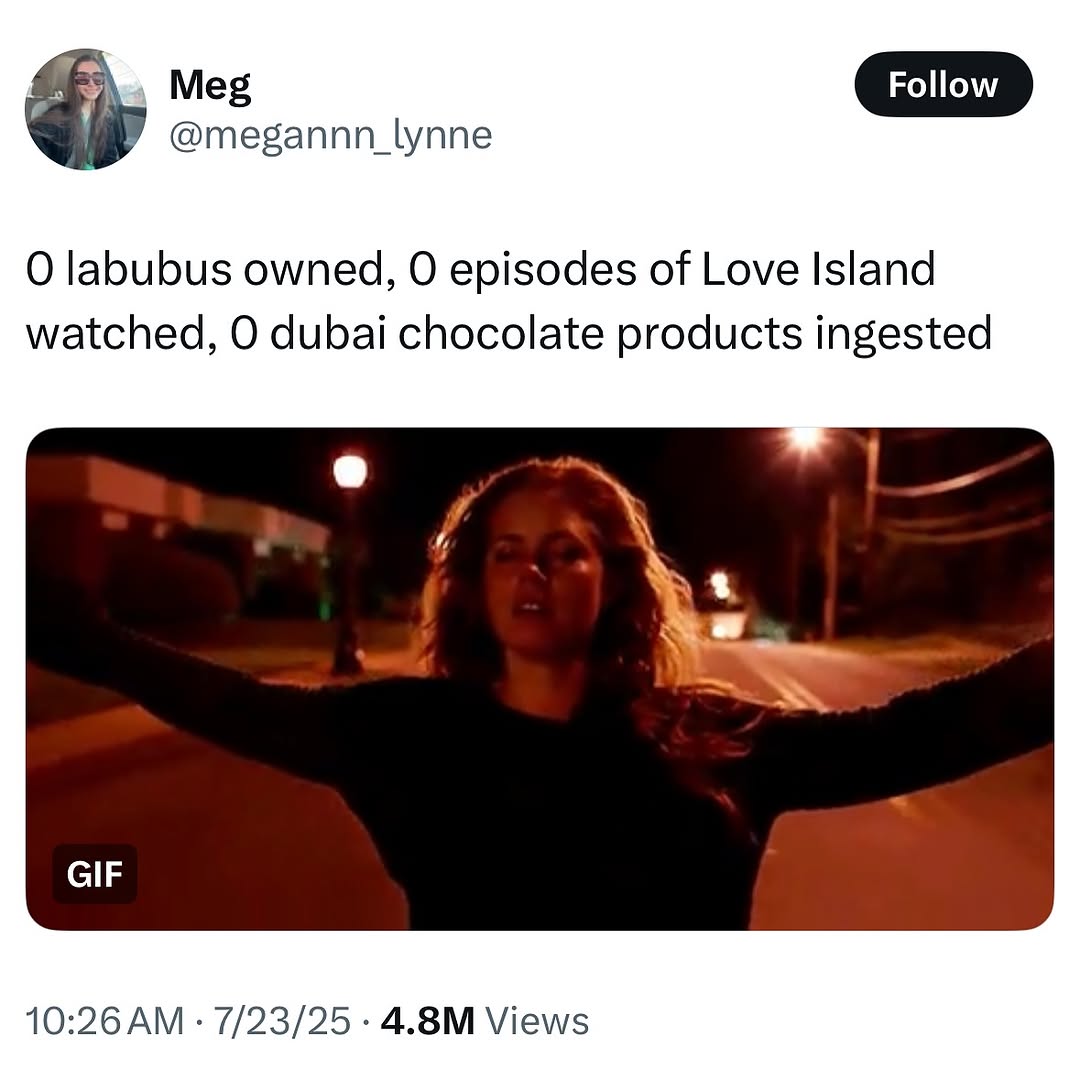Open the 10:26 AM timestamp
1080x1080 pixels.
[105, 1021]
